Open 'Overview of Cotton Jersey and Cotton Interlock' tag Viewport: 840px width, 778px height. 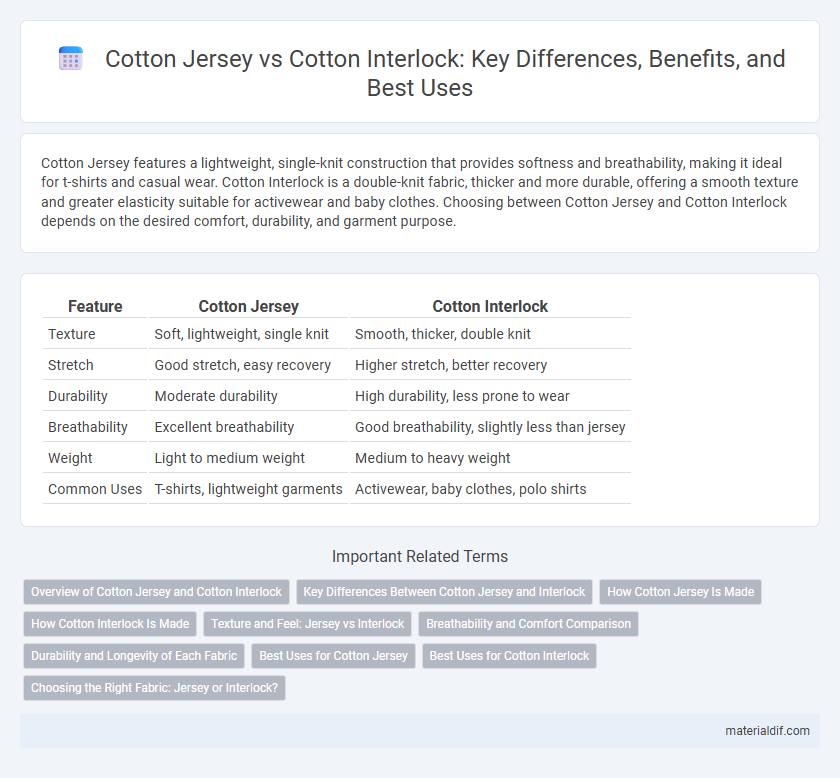(156, 592)
